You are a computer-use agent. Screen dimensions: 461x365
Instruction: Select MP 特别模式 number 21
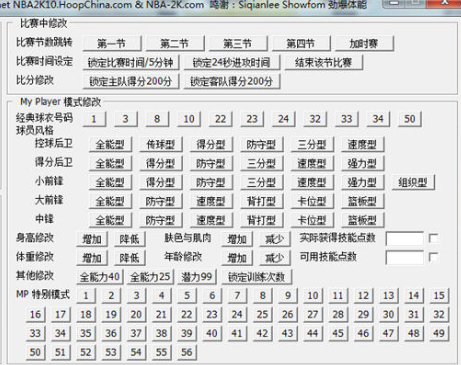(162, 315)
